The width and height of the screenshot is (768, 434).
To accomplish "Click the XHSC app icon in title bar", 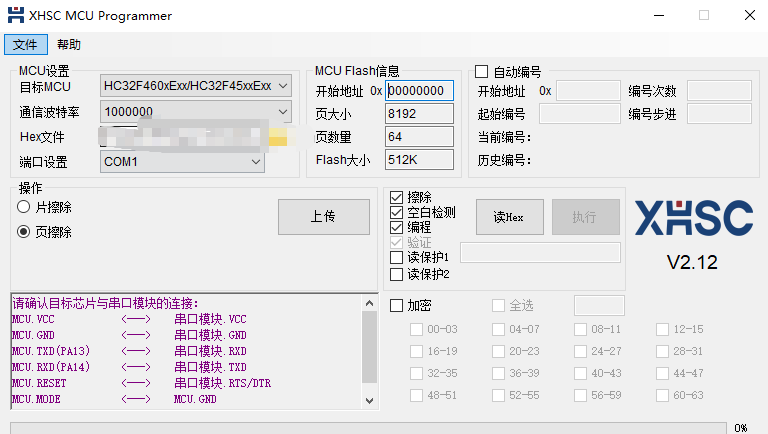I will point(16,15).
